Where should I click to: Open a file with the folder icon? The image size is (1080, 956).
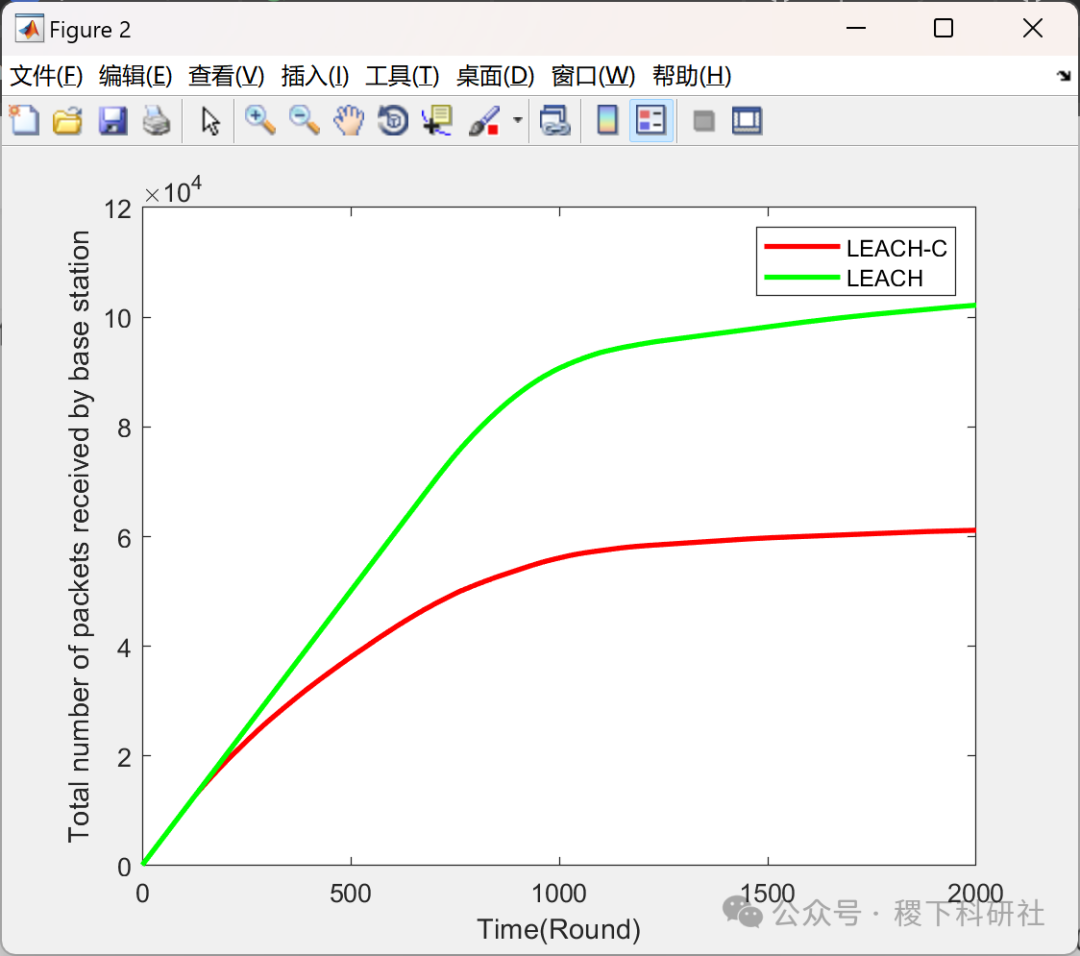(x=68, y=121)
